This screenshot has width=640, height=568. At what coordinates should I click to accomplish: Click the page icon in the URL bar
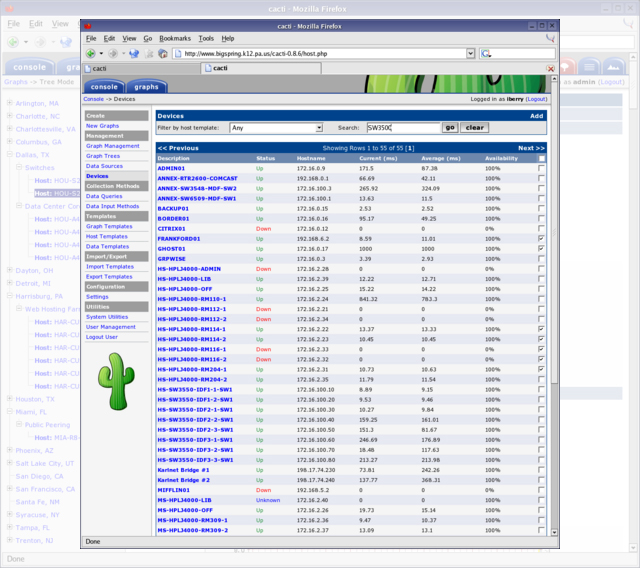[x=177, y=53]
